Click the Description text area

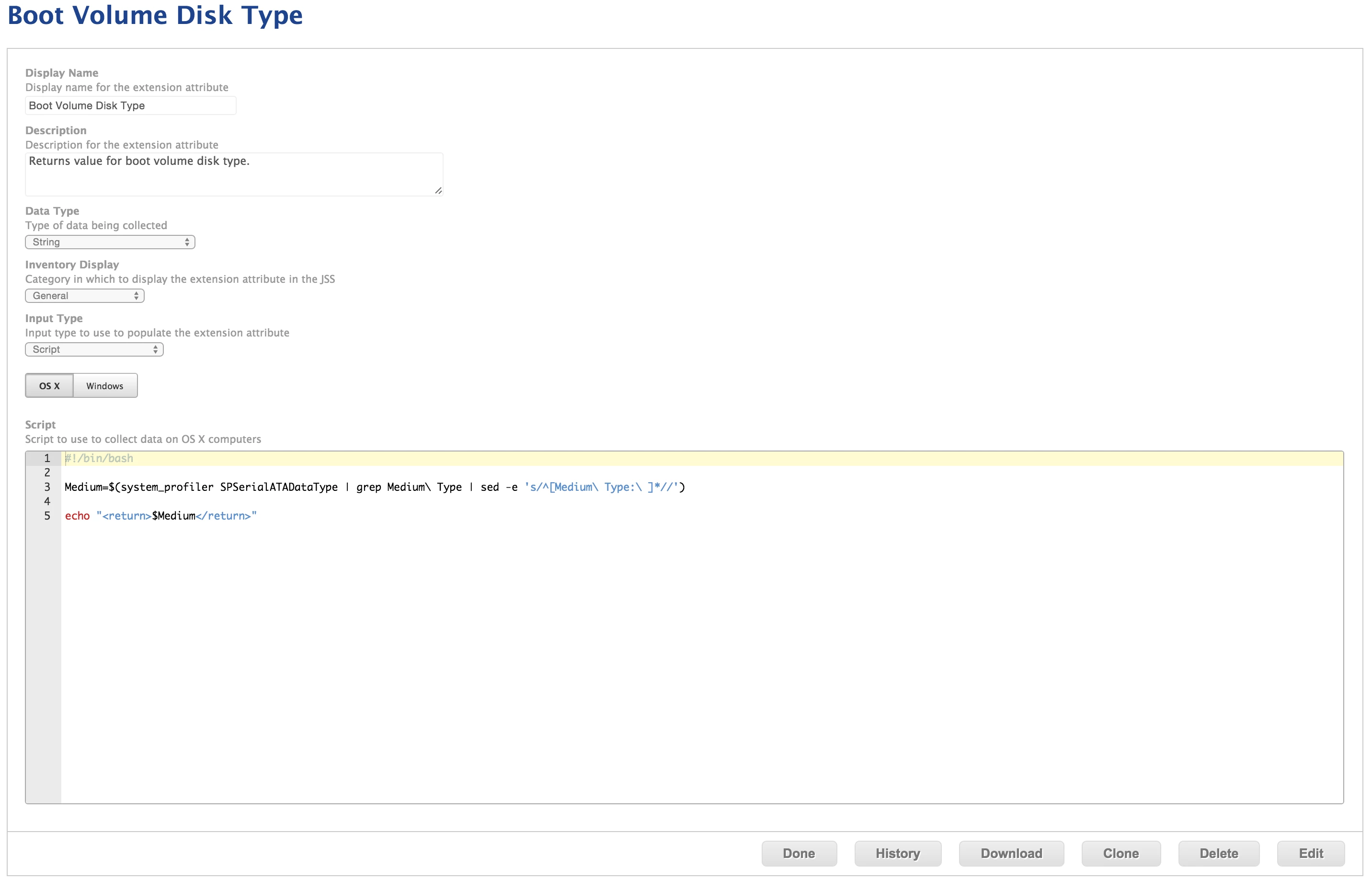[234, 174]
